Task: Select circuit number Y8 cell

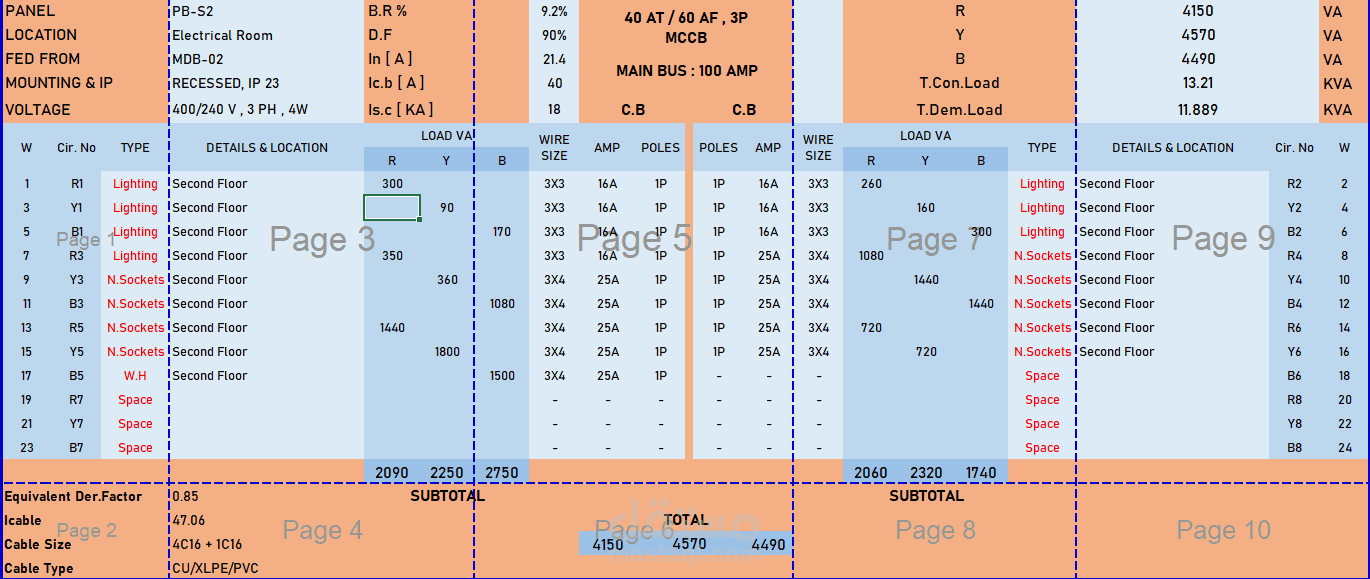Action: click(1294, 423)
